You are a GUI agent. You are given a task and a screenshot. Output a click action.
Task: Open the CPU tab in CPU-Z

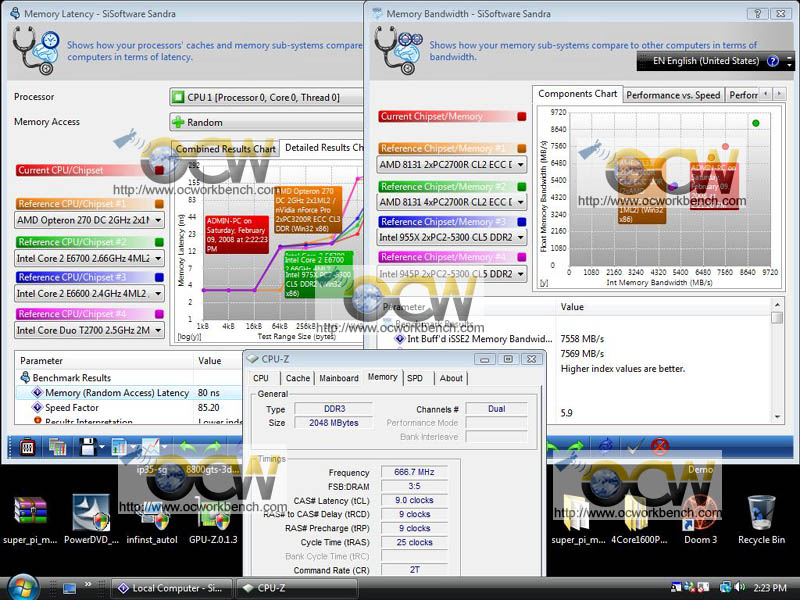coord(261,378)
